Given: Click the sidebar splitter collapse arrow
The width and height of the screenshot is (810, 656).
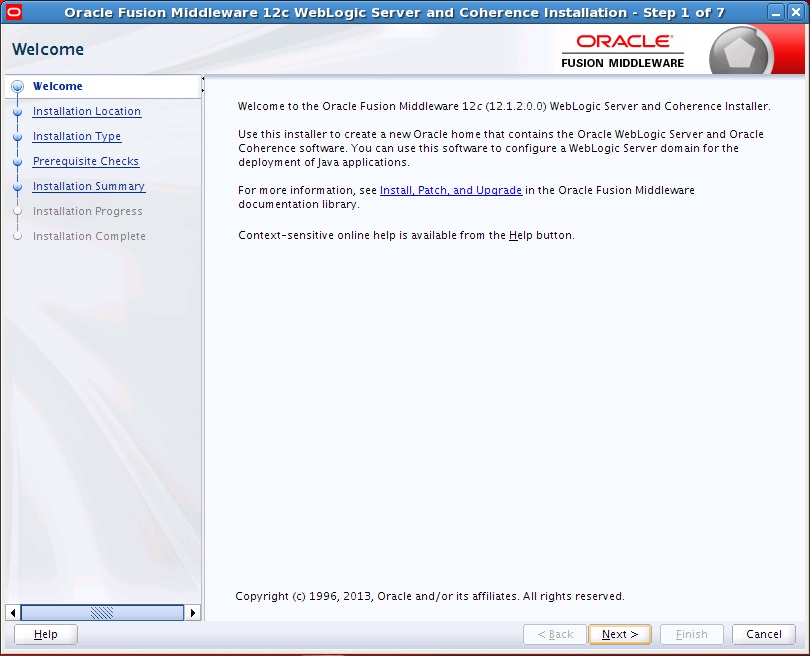Looking at the screenshot, I should point(202,79).
